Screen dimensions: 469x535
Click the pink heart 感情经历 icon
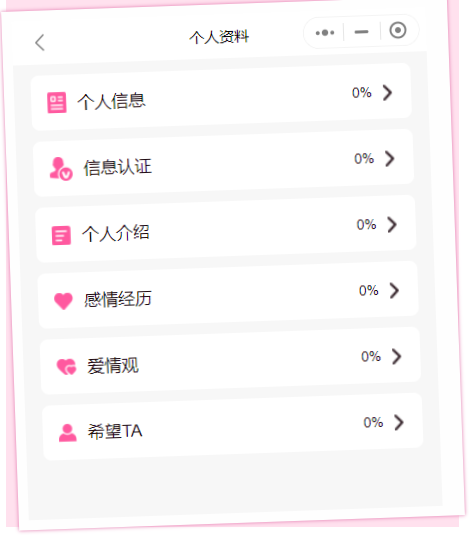coord(63,301)
